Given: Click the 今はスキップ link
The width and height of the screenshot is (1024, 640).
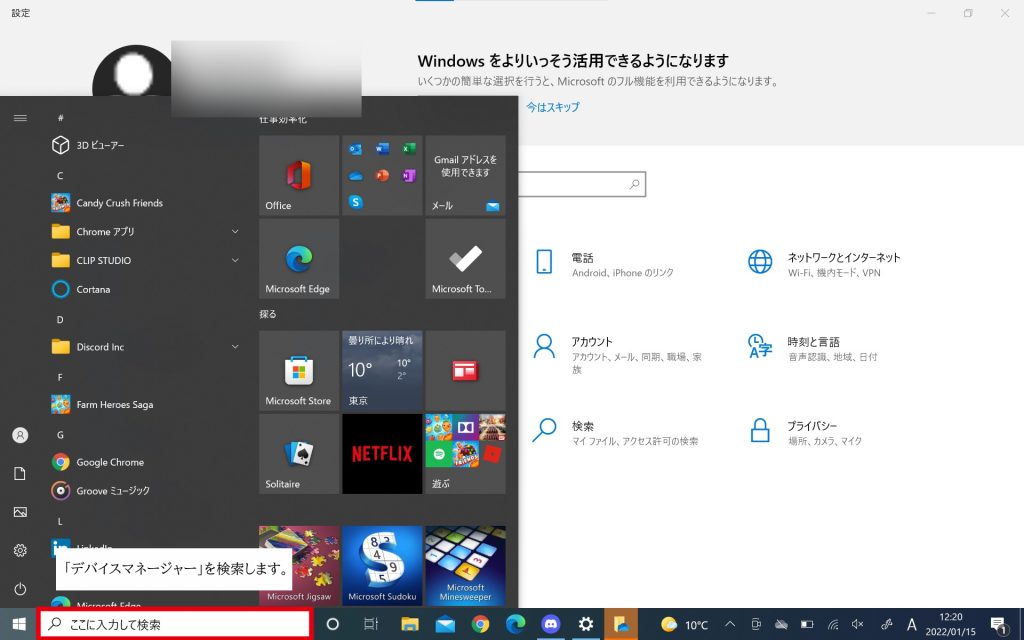Looking at the screenshot, I should point(552,107).
